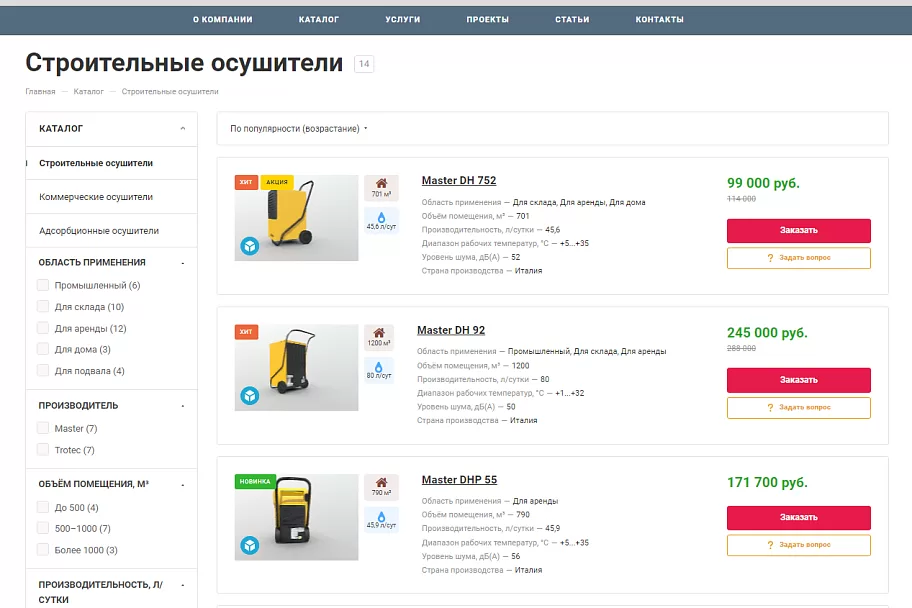912x608 pixels.
Task: Ask a question about Master DHP 55
Action: 799,545
